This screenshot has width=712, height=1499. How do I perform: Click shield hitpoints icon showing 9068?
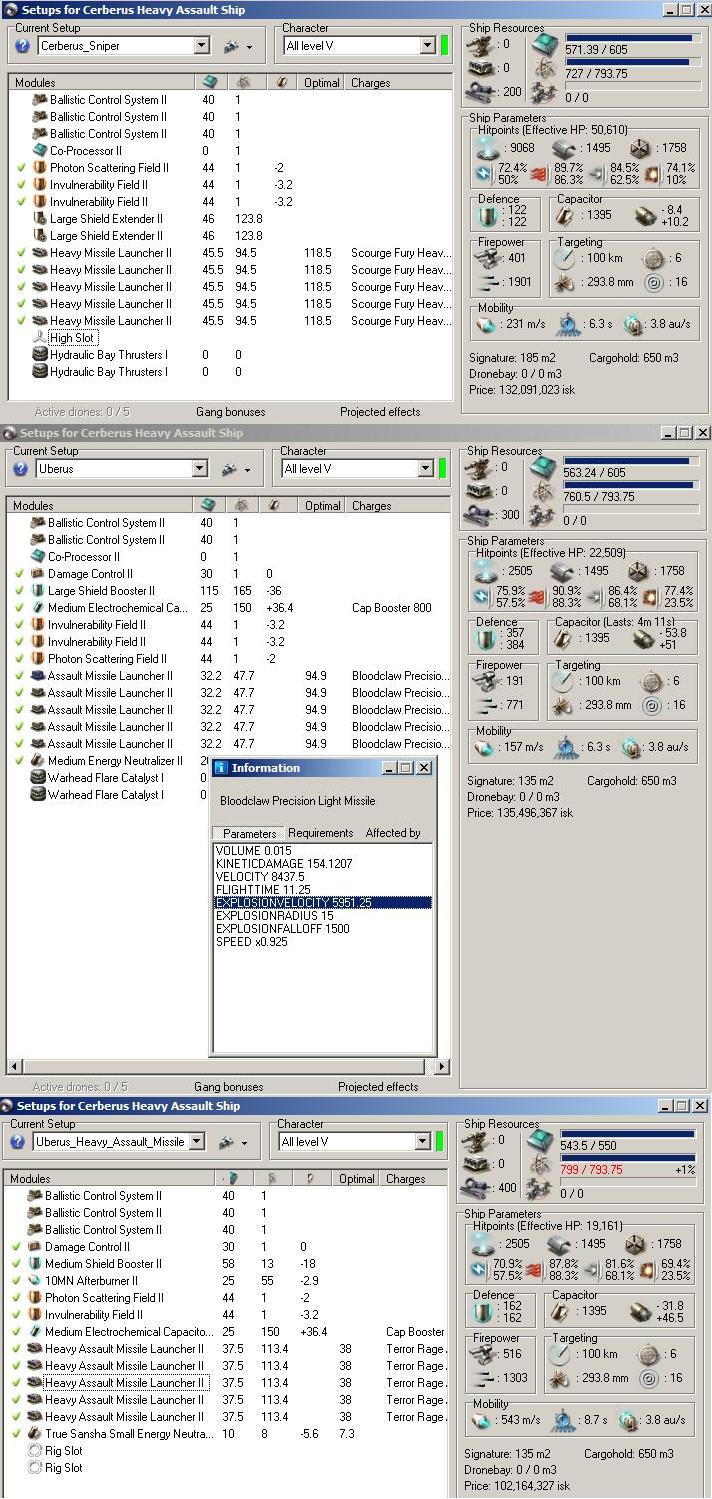tap(487, 148)
